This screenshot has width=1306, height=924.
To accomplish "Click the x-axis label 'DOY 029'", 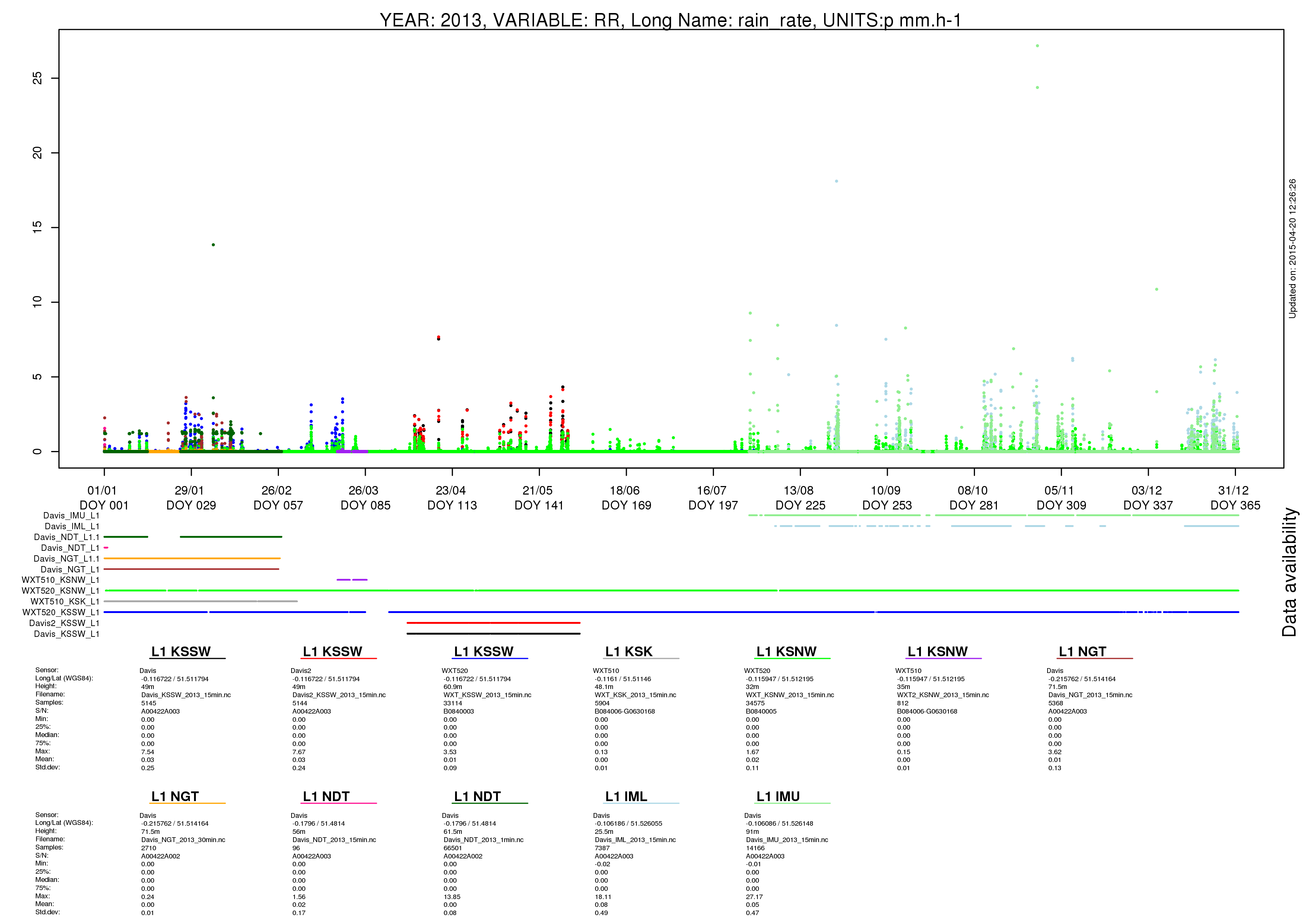I will click(x=191, y=505).
